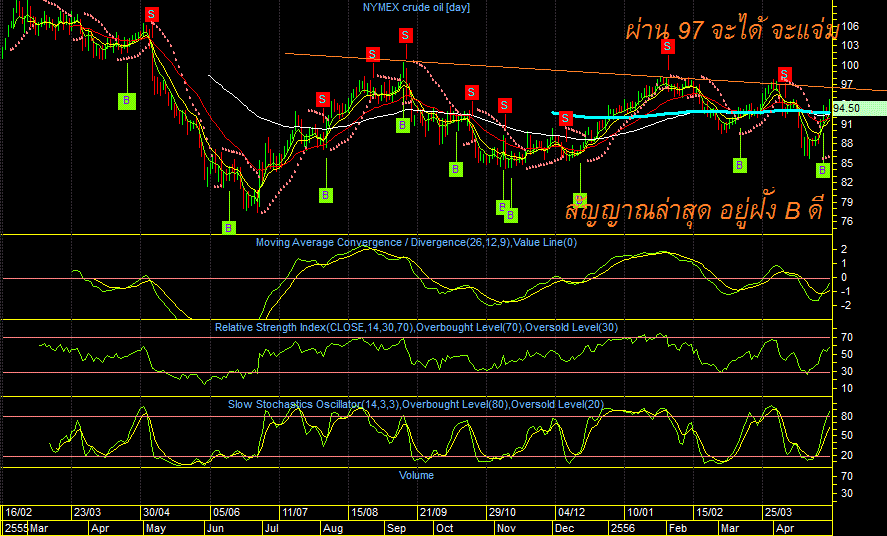Click the B buy marker in October
This screenshot has height=536, width=887.
456,168
